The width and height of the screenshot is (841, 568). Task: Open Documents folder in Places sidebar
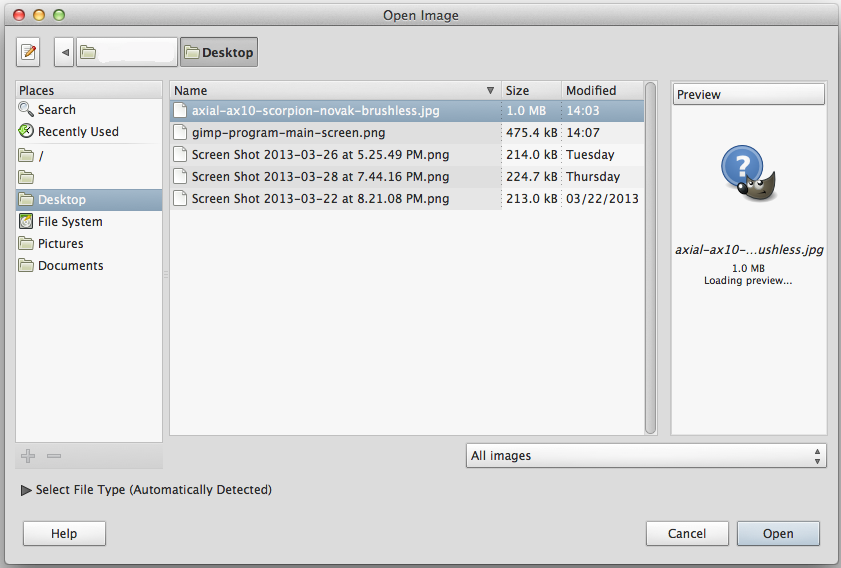tap(70, 266)
